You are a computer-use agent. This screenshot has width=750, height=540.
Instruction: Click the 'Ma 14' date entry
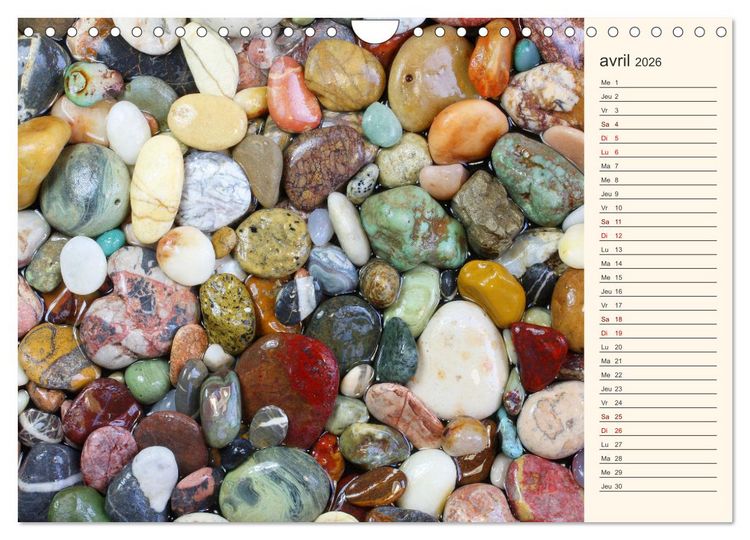point(658,263)
